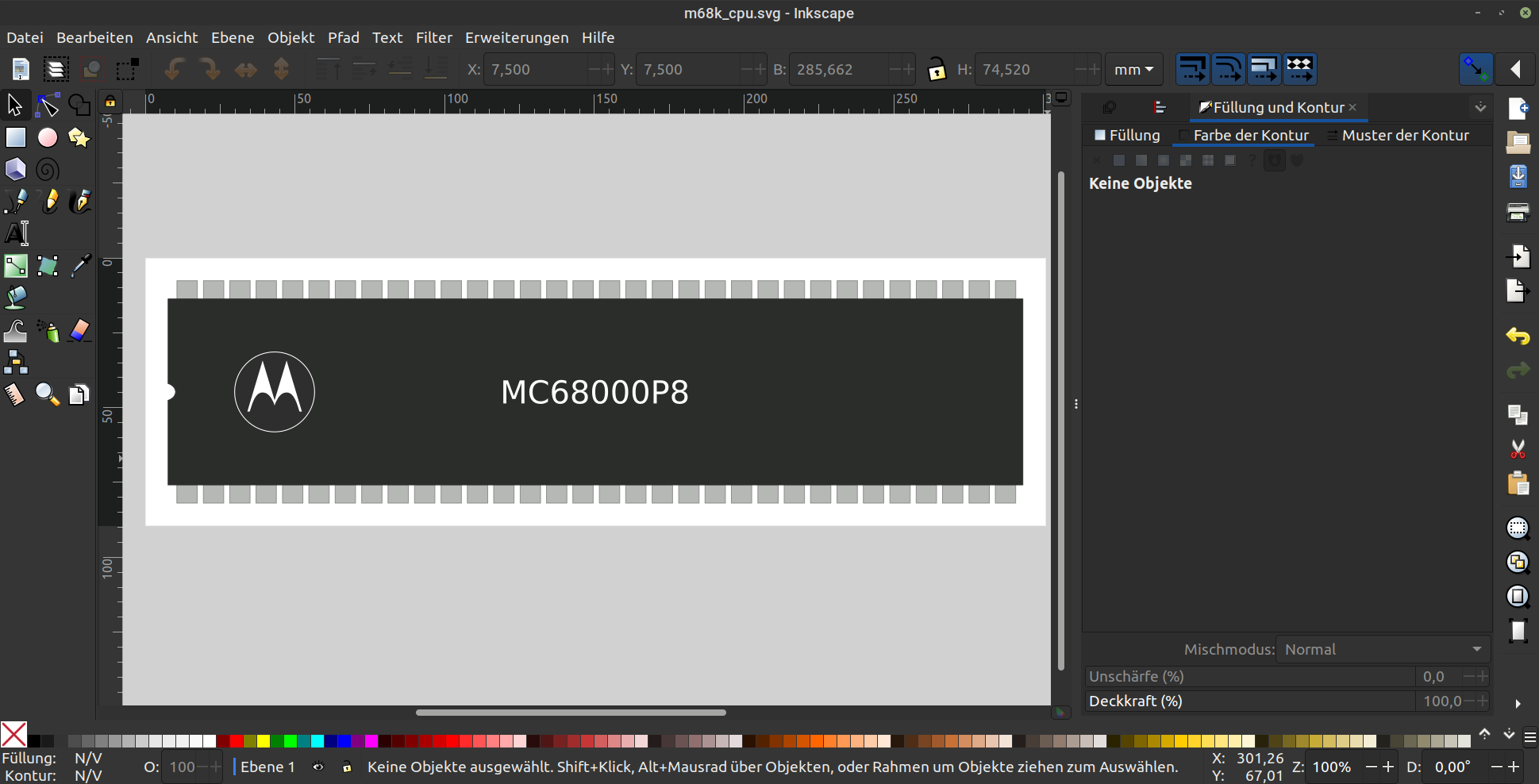Close the Füllung und Kontur panel
This screenshot has width=1539, height=784.
click(x=1352, y=107)
